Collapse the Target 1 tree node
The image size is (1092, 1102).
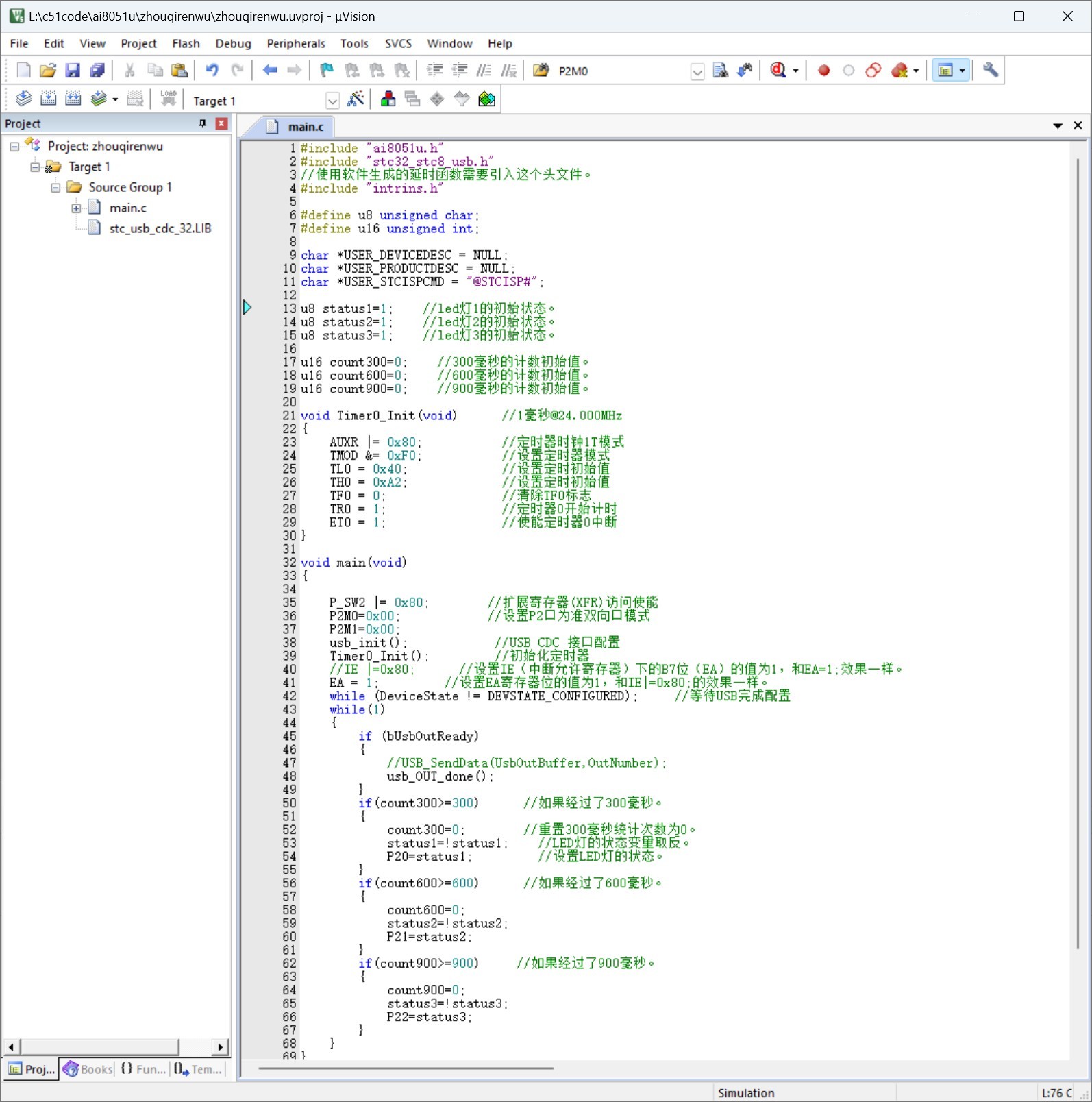35,167
